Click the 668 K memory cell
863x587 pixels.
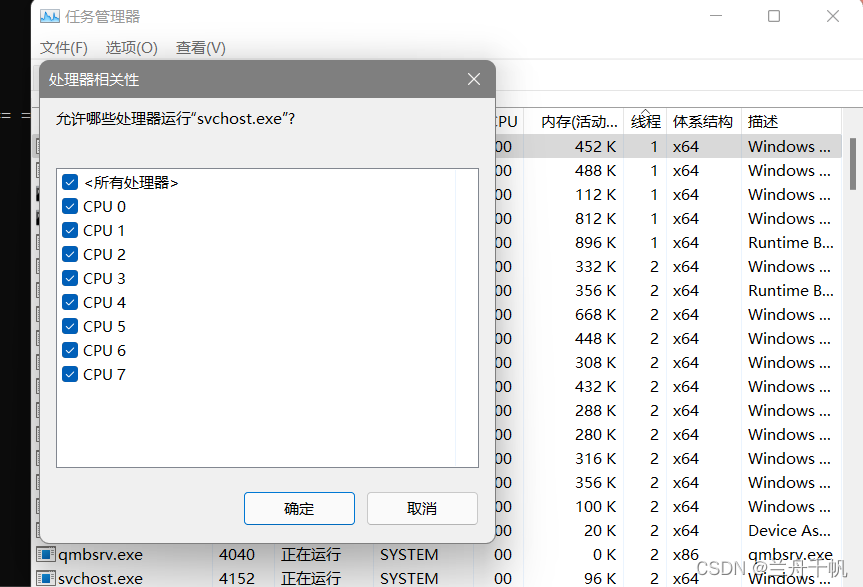click(x=596, y=315)
